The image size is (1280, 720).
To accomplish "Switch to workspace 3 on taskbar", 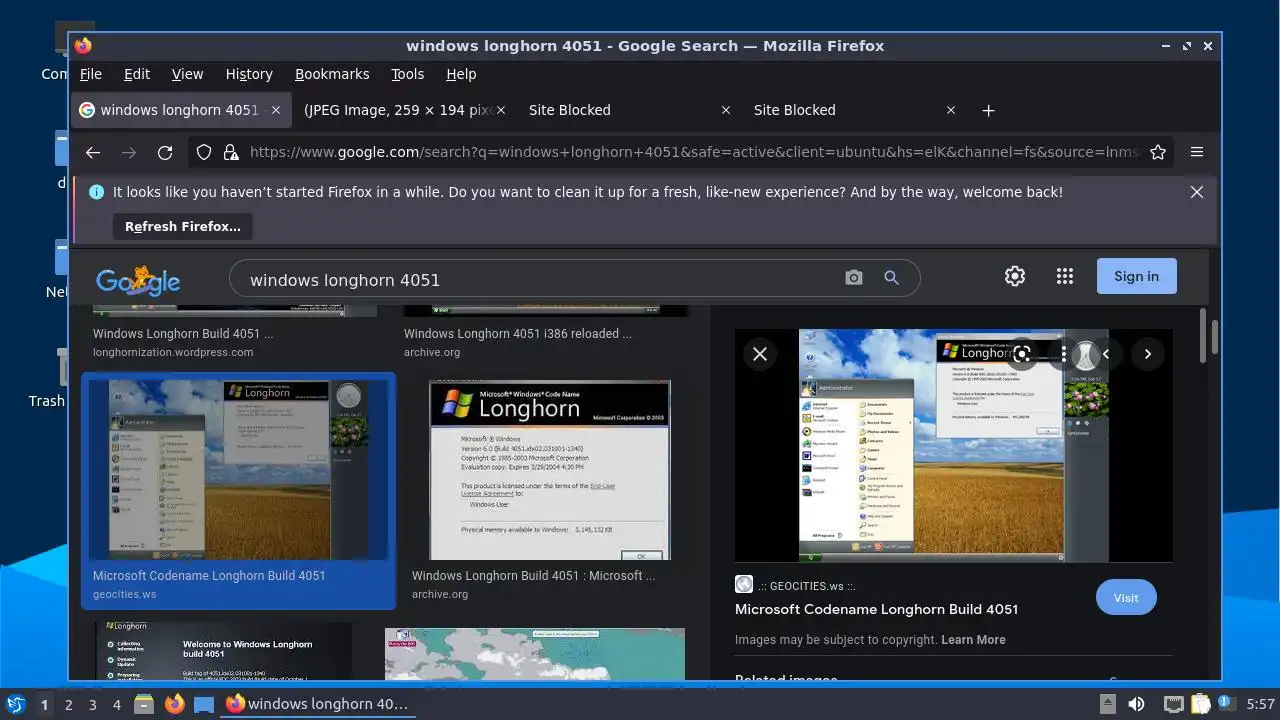I will [x=92, y=705].
